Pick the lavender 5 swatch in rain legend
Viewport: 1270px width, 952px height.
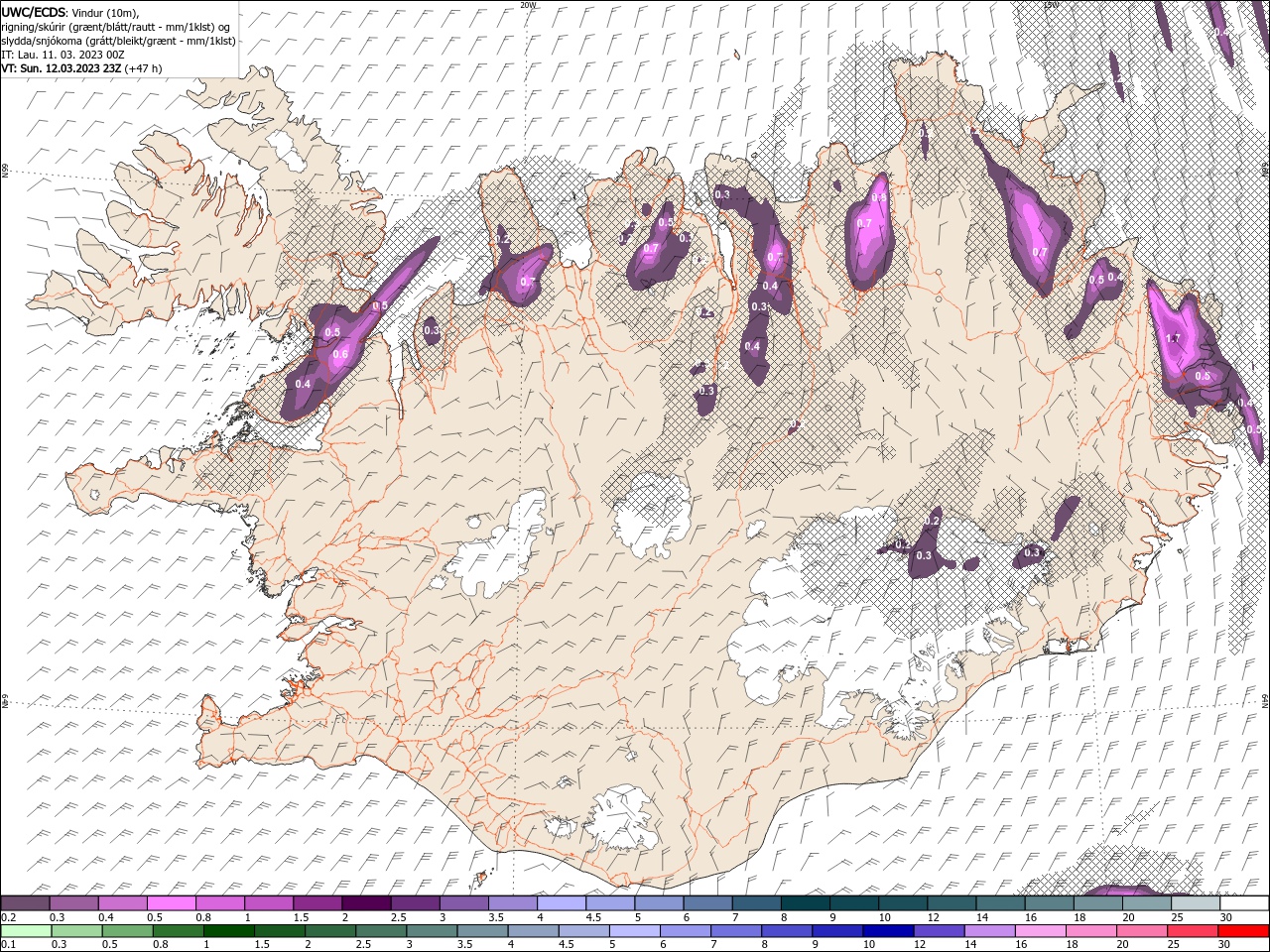[x=635, y=931]
